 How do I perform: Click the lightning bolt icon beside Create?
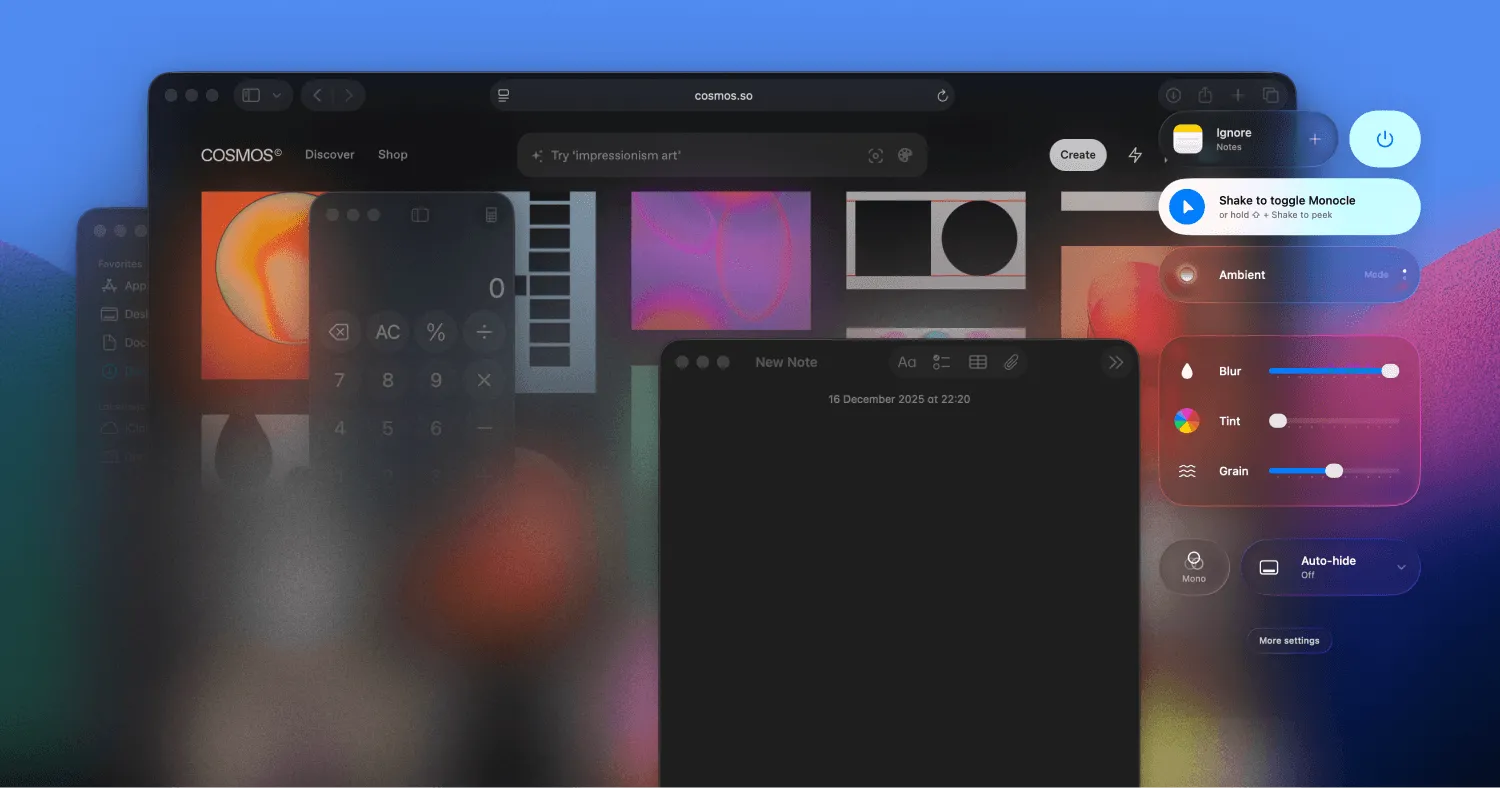click(x=1135, y=155)
